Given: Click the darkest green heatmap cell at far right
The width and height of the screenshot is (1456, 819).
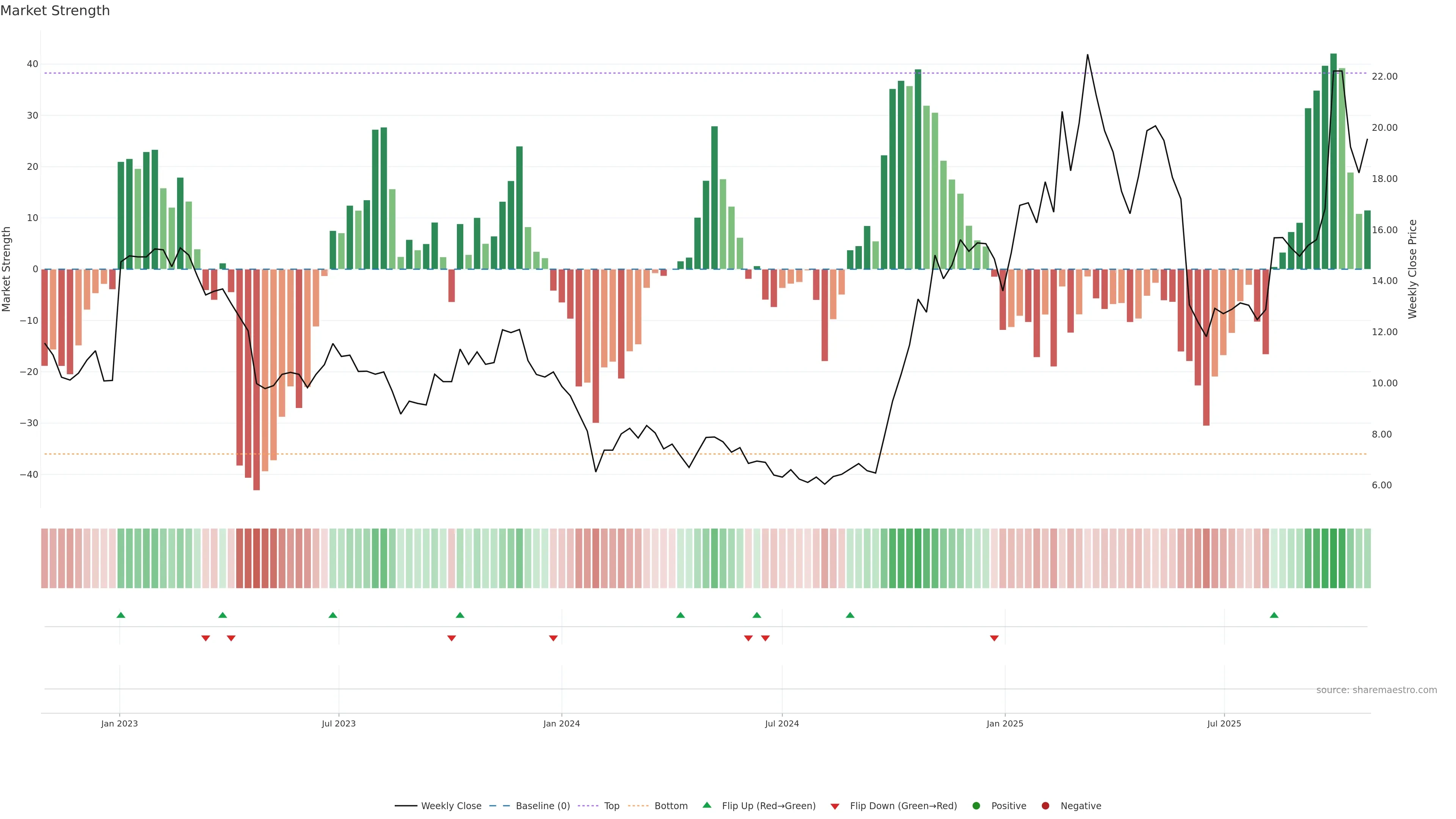Looking at the screenshot, I should pyautogui.click(x=1334, y=558).
